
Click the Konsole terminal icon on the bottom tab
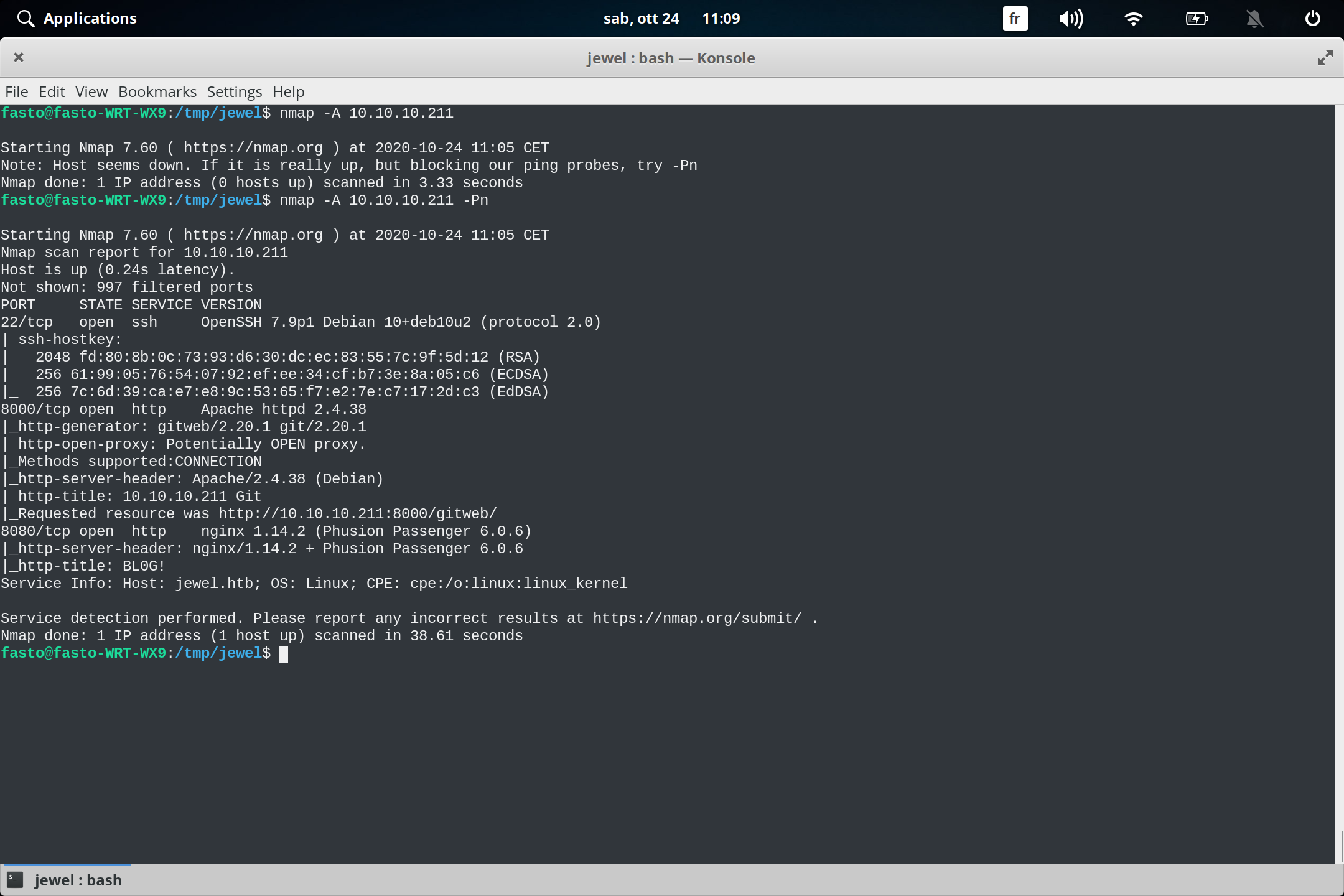coord(14,879)
